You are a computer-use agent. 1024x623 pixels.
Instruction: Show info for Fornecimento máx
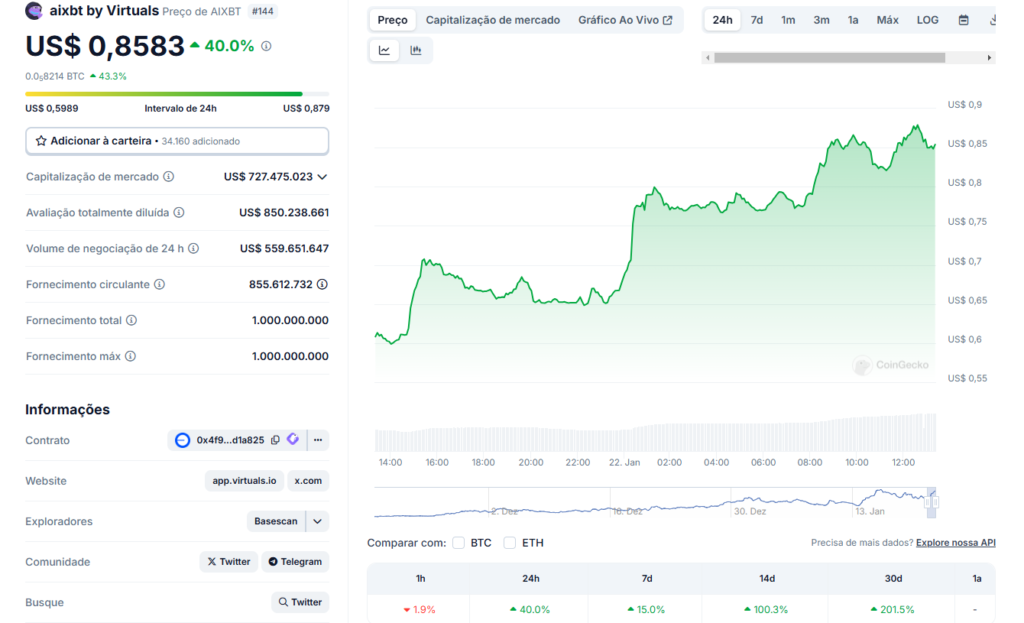pos(131,356)
